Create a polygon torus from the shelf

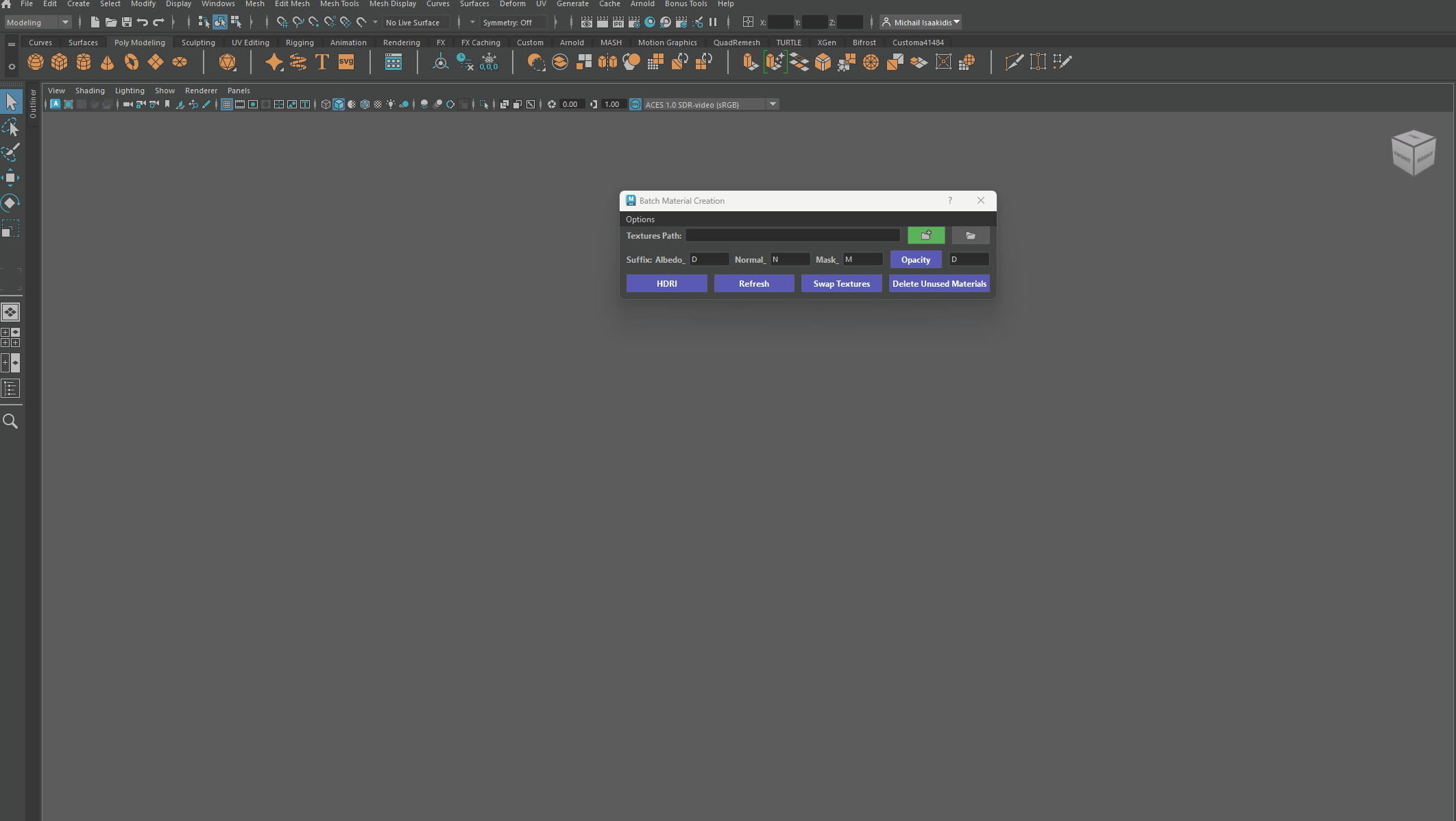[132, 62]
